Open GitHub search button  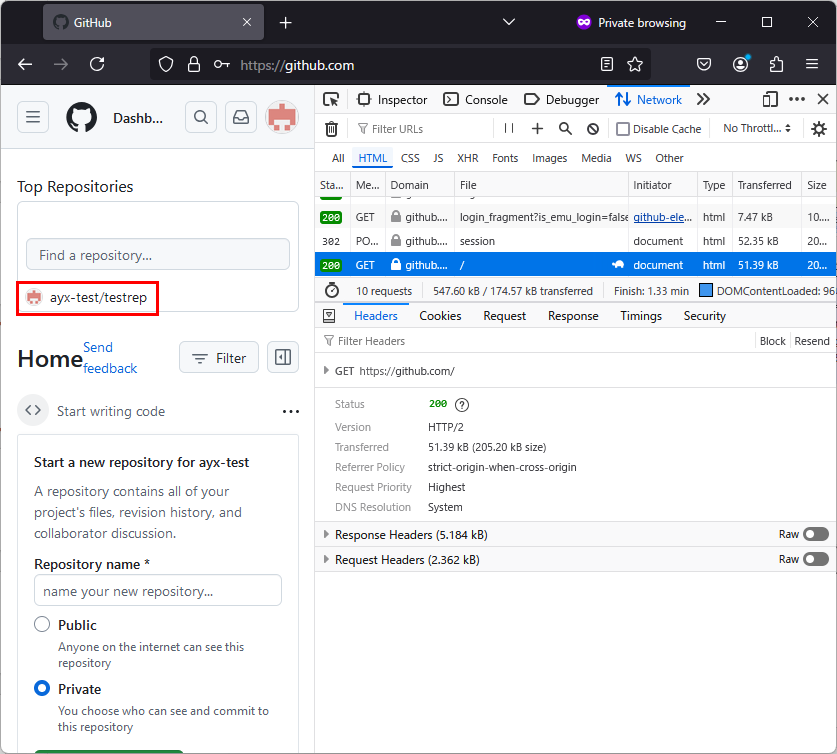click(201, 117)
